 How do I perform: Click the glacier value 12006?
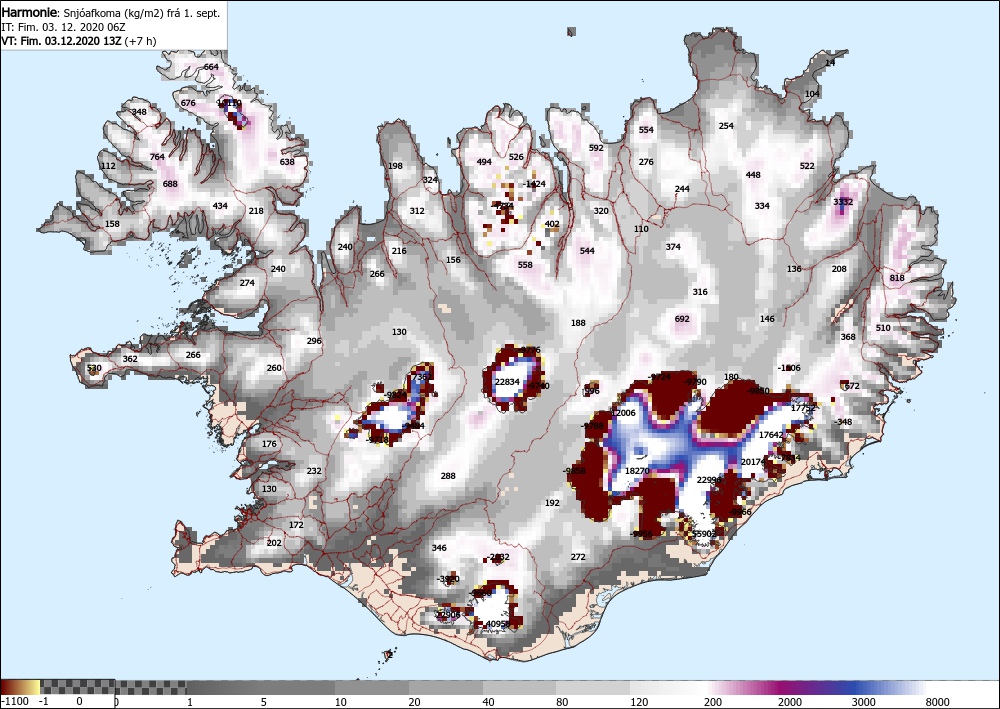[x=623, y=413]
